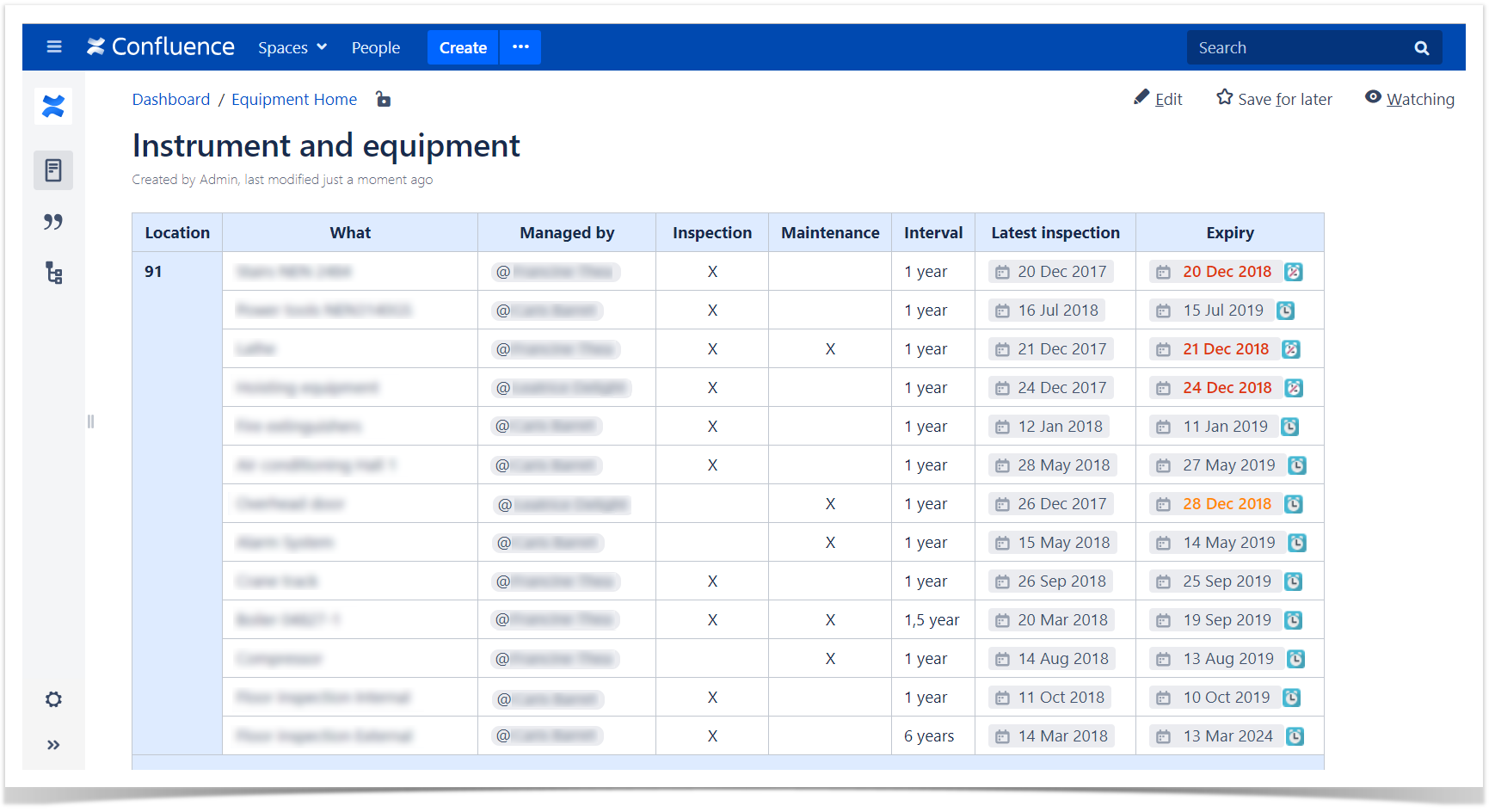1495x812 pixels.
Task: Click reminder clock beside 15 Jul 2019
Action: pos(1285,311)
